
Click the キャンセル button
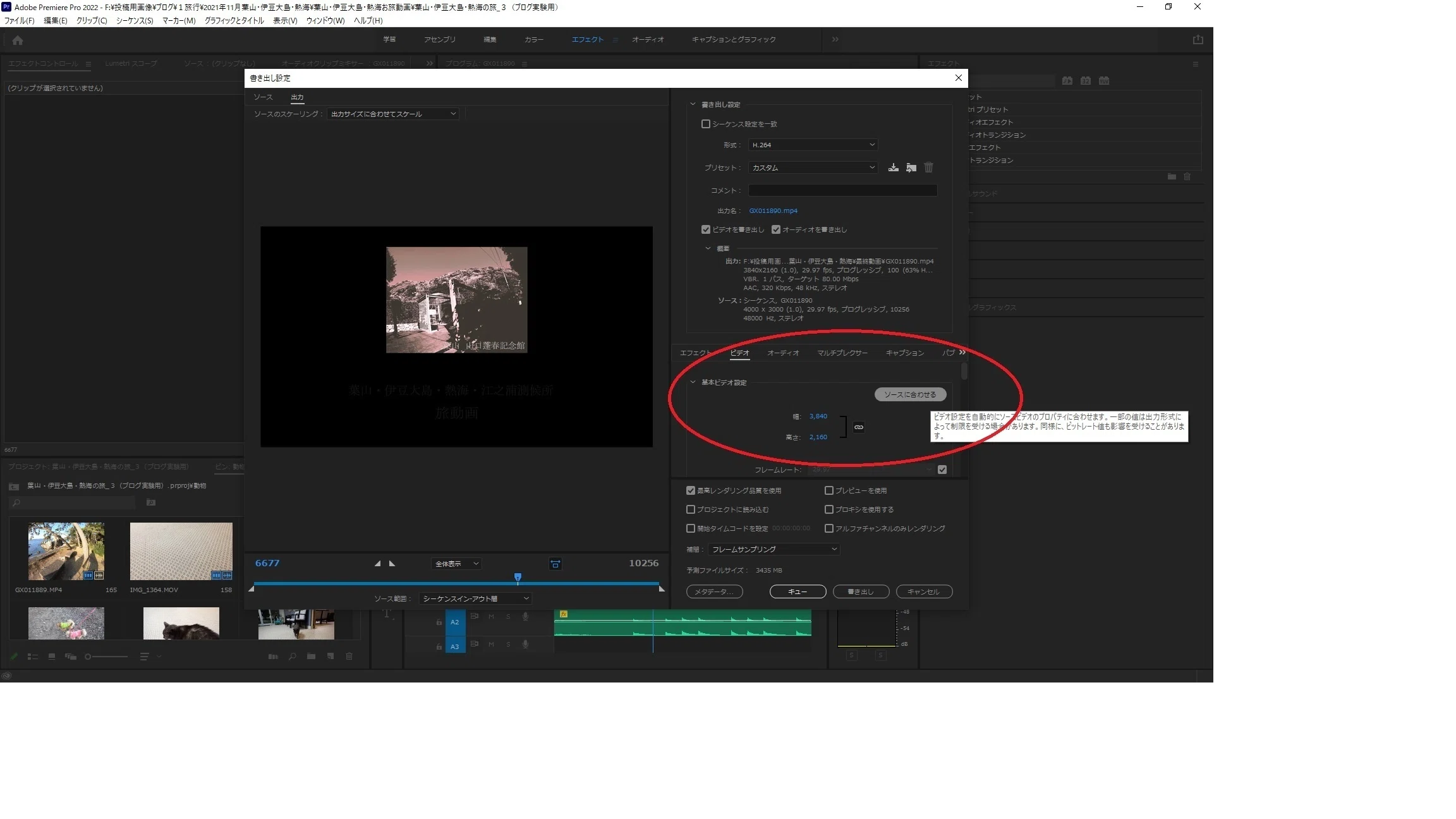pyautogui.click(x=924, y=591)
